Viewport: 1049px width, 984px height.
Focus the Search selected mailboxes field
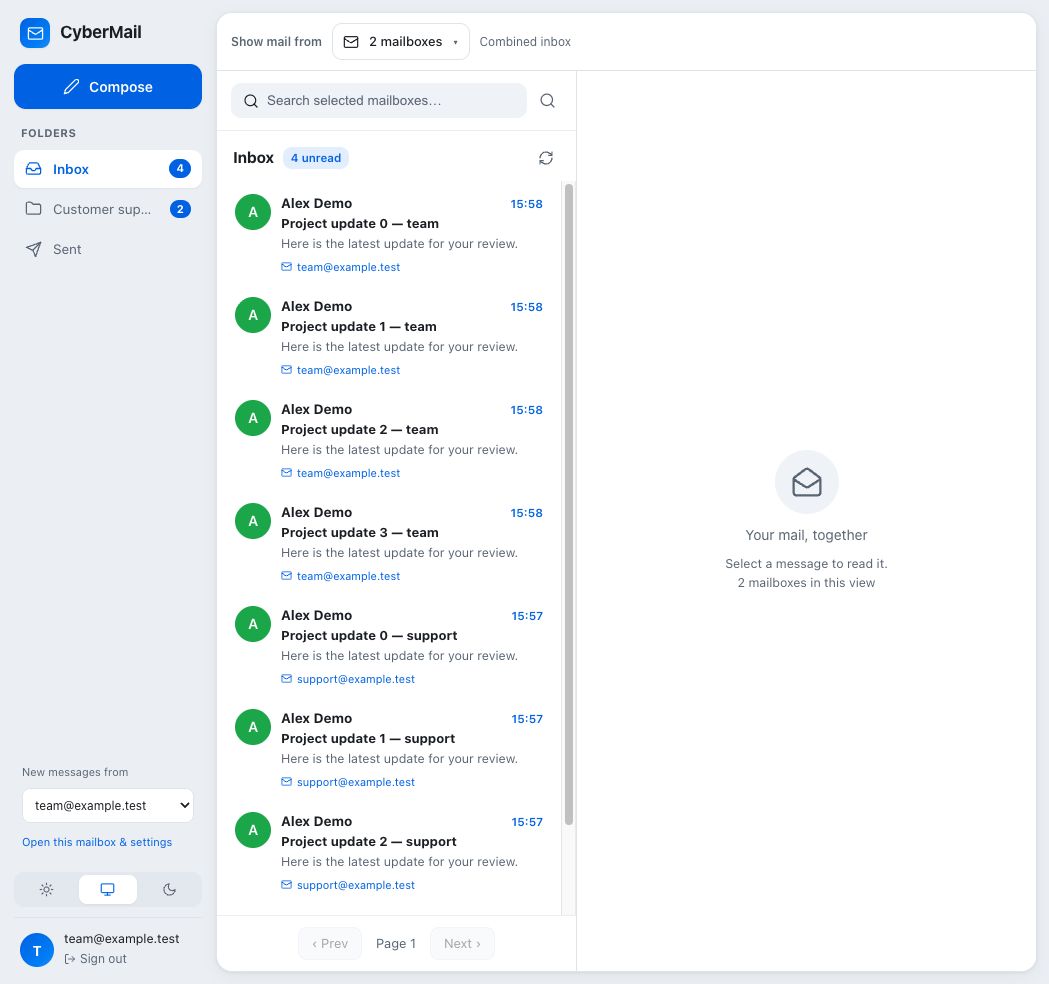(x=379, y=101)
